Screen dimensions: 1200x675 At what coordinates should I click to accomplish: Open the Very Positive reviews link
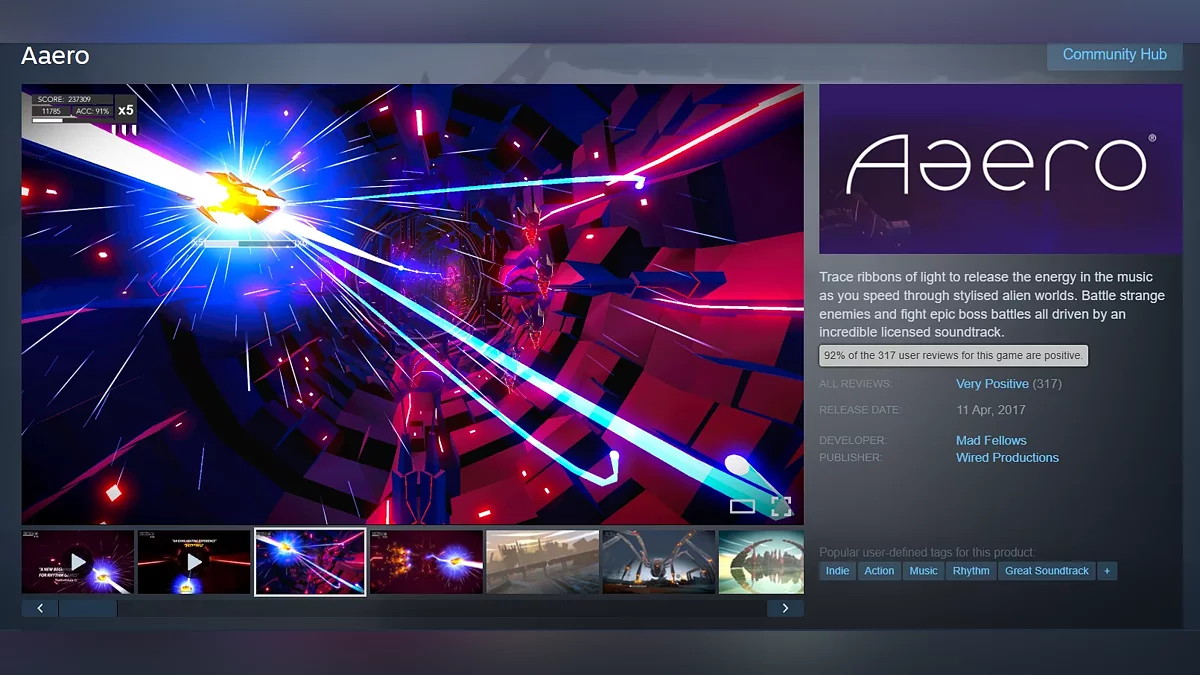point(992,384)
